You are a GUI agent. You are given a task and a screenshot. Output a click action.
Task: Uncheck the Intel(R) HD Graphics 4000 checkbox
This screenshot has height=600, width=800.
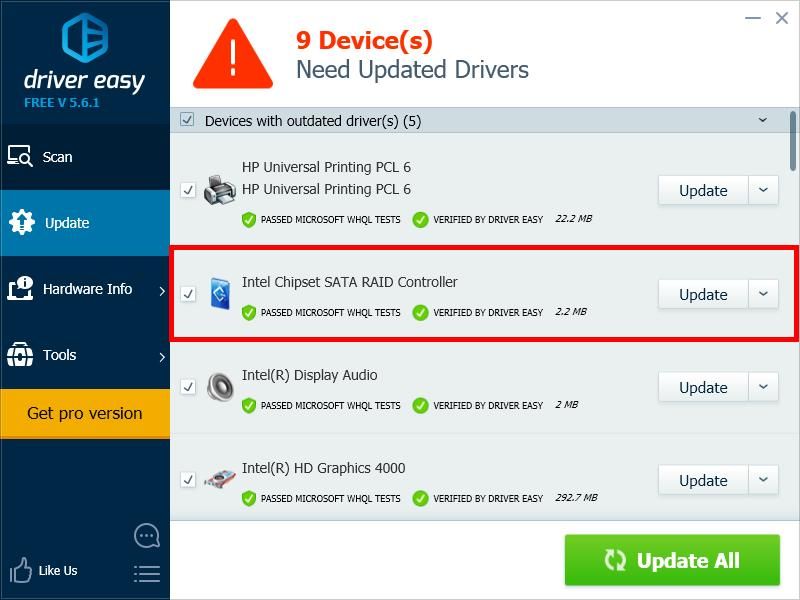pos(188,480)
